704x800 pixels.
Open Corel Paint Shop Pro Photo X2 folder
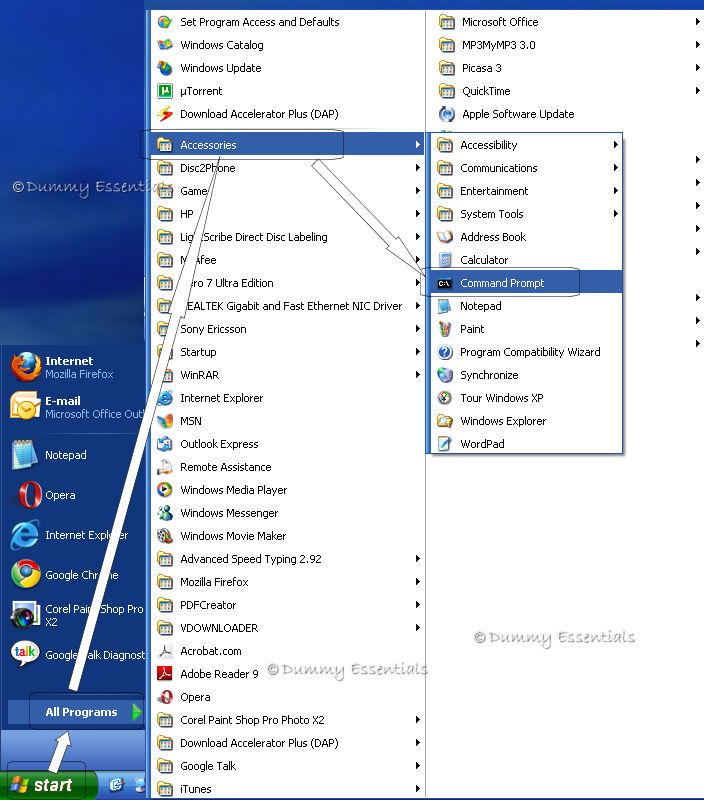[x=288, y=720]
